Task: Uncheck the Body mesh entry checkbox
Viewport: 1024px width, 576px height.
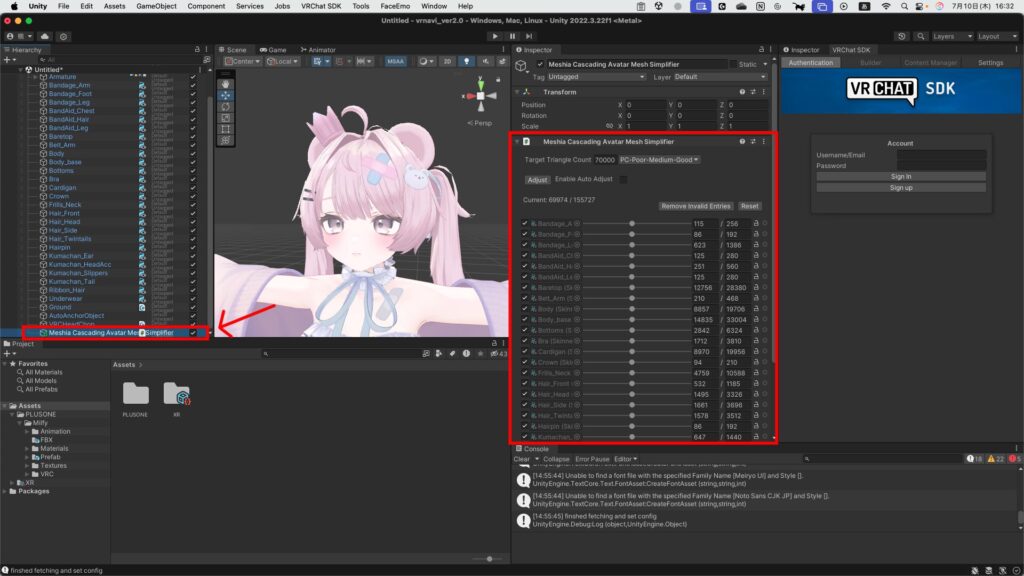Action: click(524, 309)
